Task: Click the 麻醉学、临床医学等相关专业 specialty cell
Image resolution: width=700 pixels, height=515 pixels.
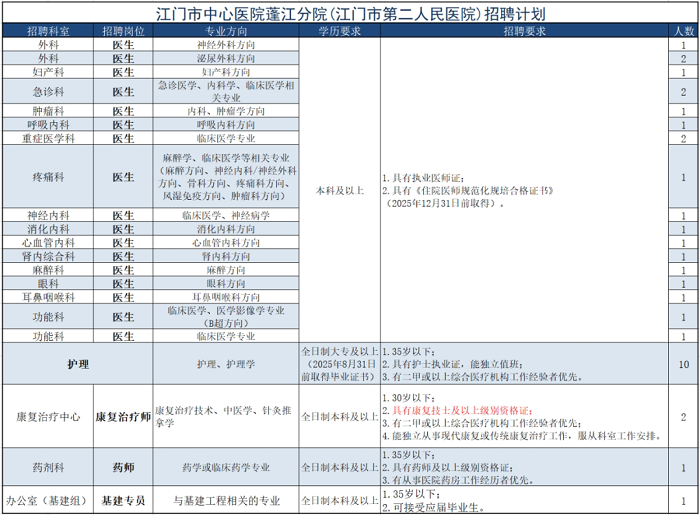Action: pyautogui.click(x=226, y=177)
